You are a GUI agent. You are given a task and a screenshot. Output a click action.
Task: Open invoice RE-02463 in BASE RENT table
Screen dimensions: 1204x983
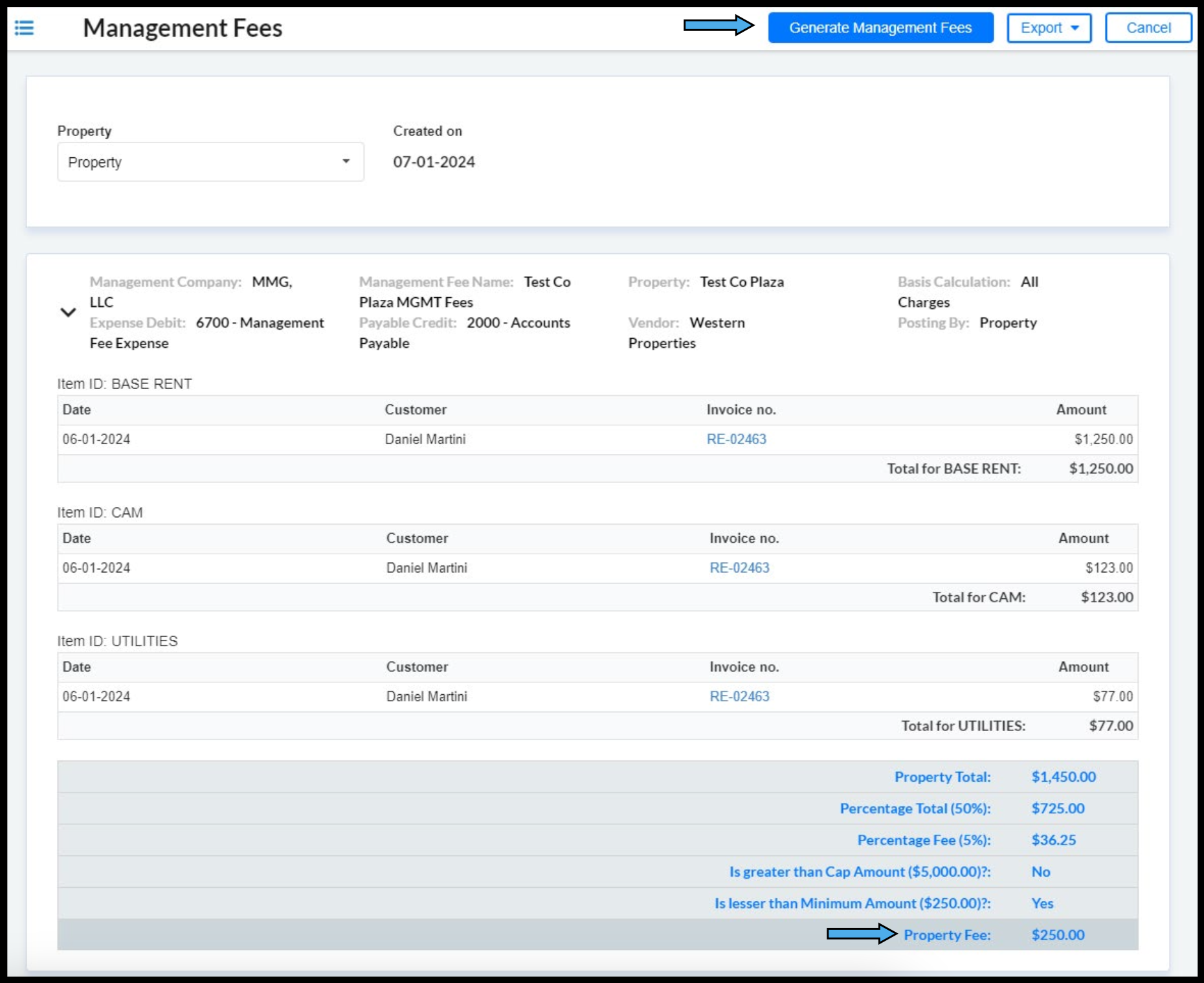tap(736, 439)
